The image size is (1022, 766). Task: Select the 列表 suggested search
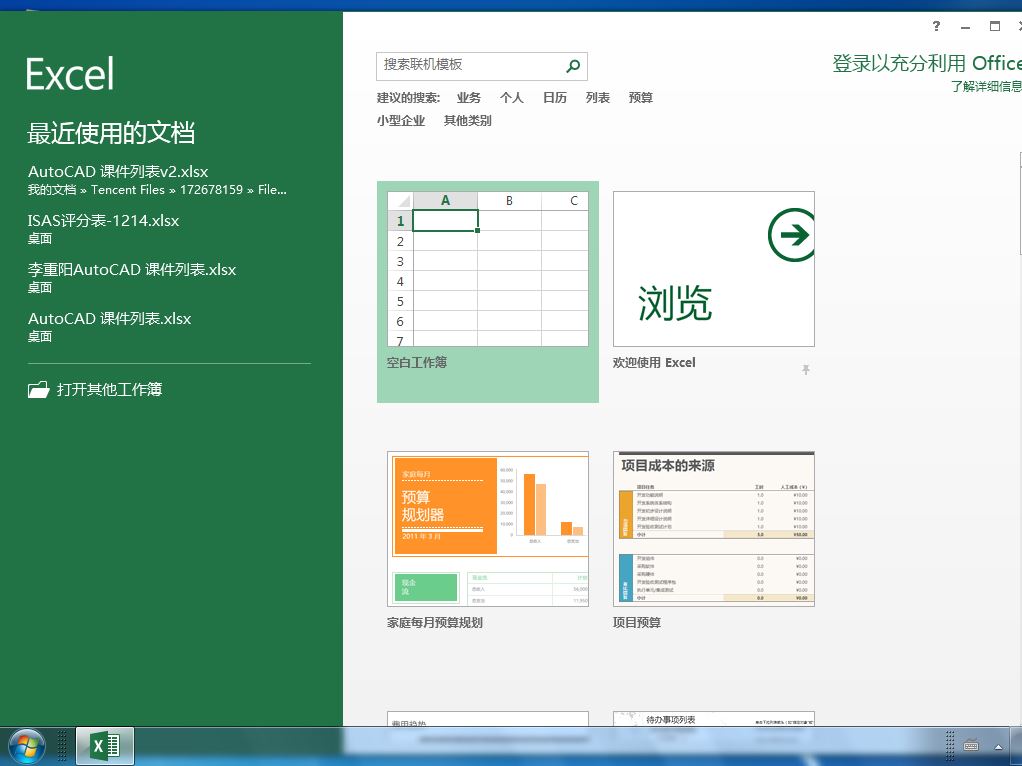(x=598, y=98)
